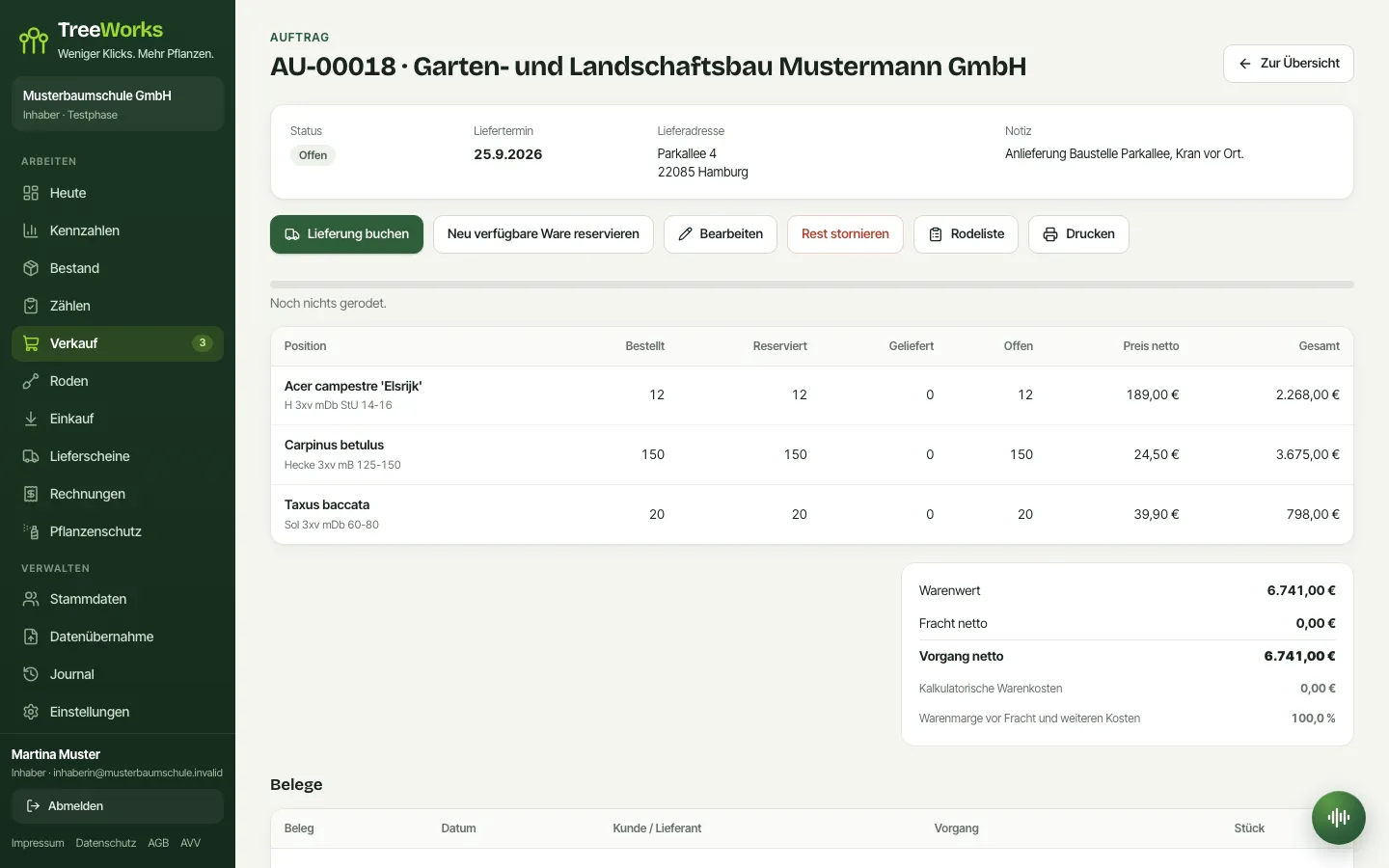Click the Pflanzenschutz spray icon
This screenshot has height=868, width=1389.
click(x=31, y=531)
